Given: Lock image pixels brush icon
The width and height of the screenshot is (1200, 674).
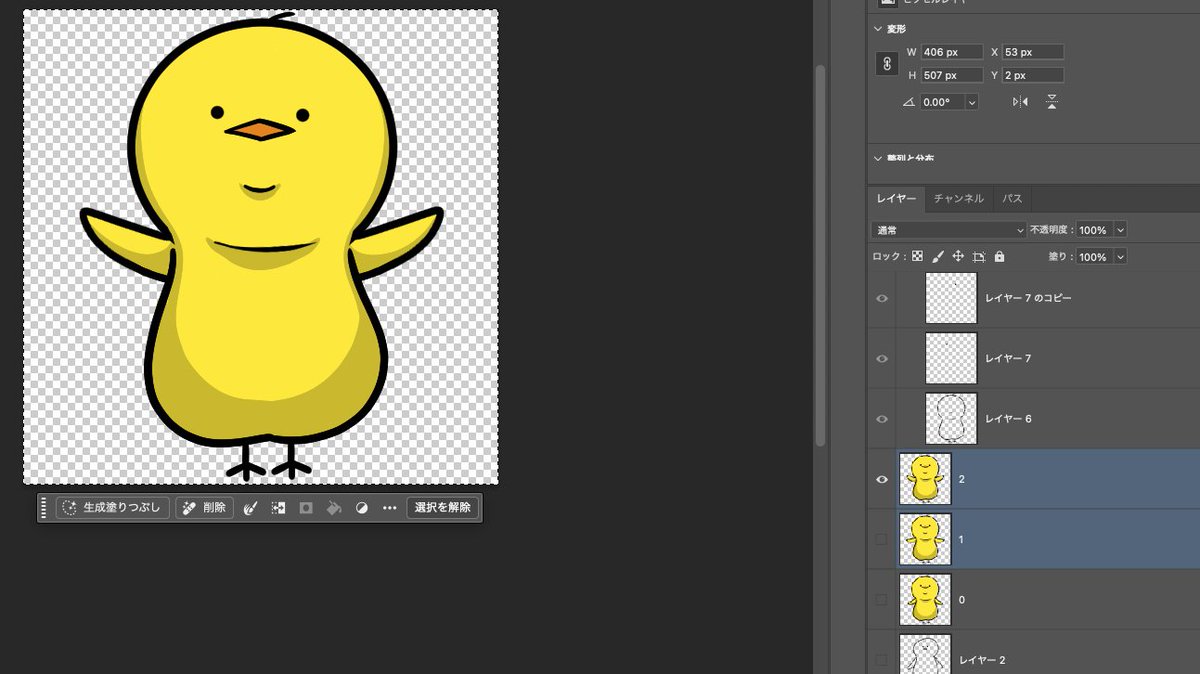Looking at the screenshot, I should 937,256.
